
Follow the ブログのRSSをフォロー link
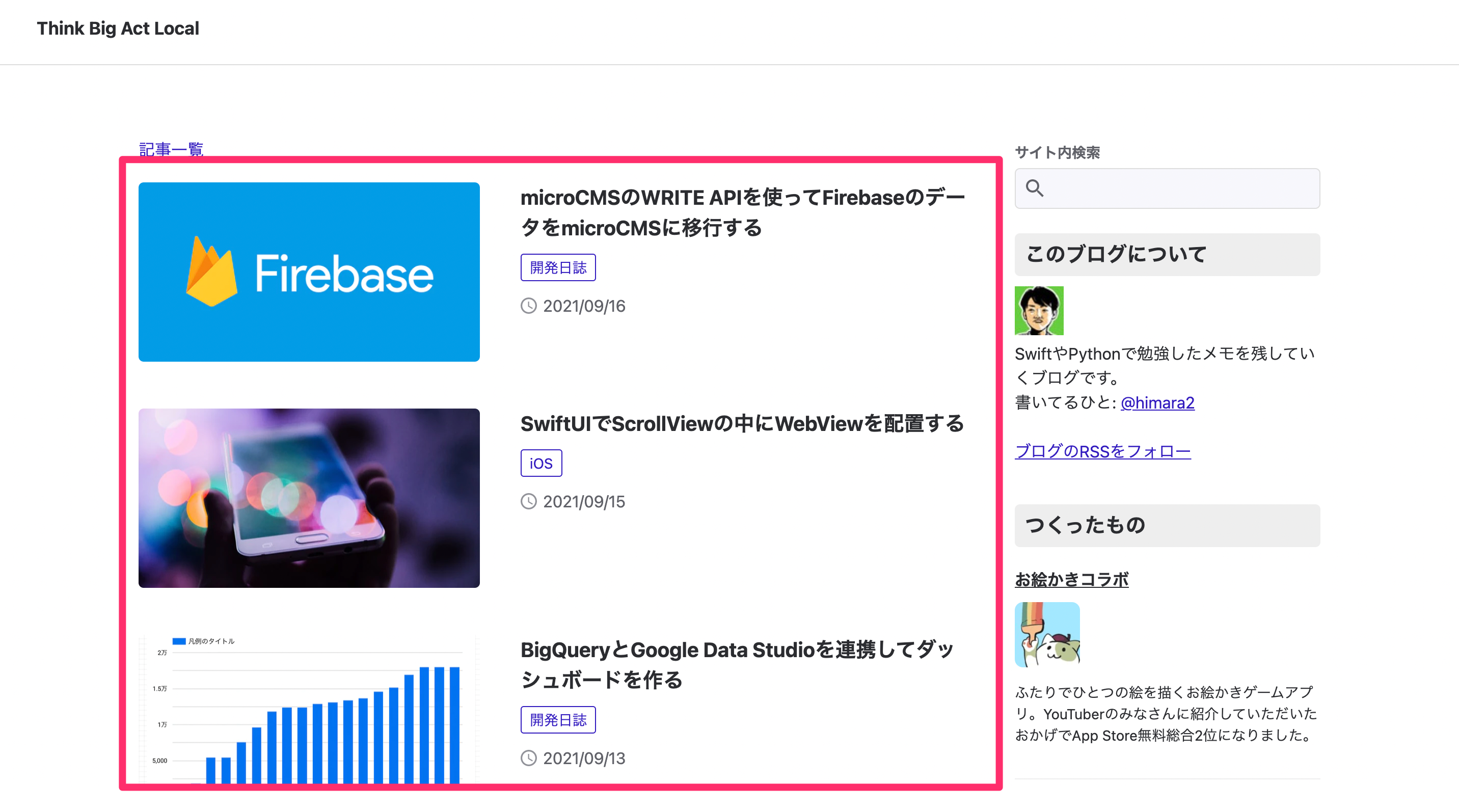click(1102, 451)
